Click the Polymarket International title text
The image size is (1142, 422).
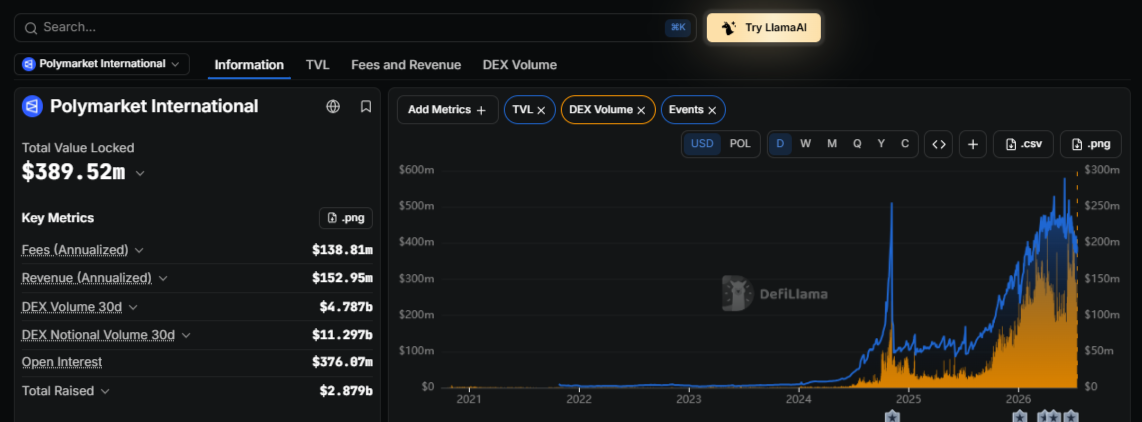click(154, 106)
